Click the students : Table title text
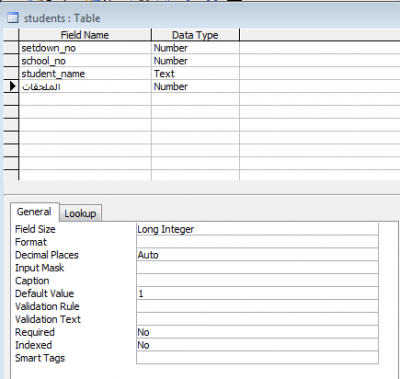This screenshot has height=379, width=400. (62, 18)
